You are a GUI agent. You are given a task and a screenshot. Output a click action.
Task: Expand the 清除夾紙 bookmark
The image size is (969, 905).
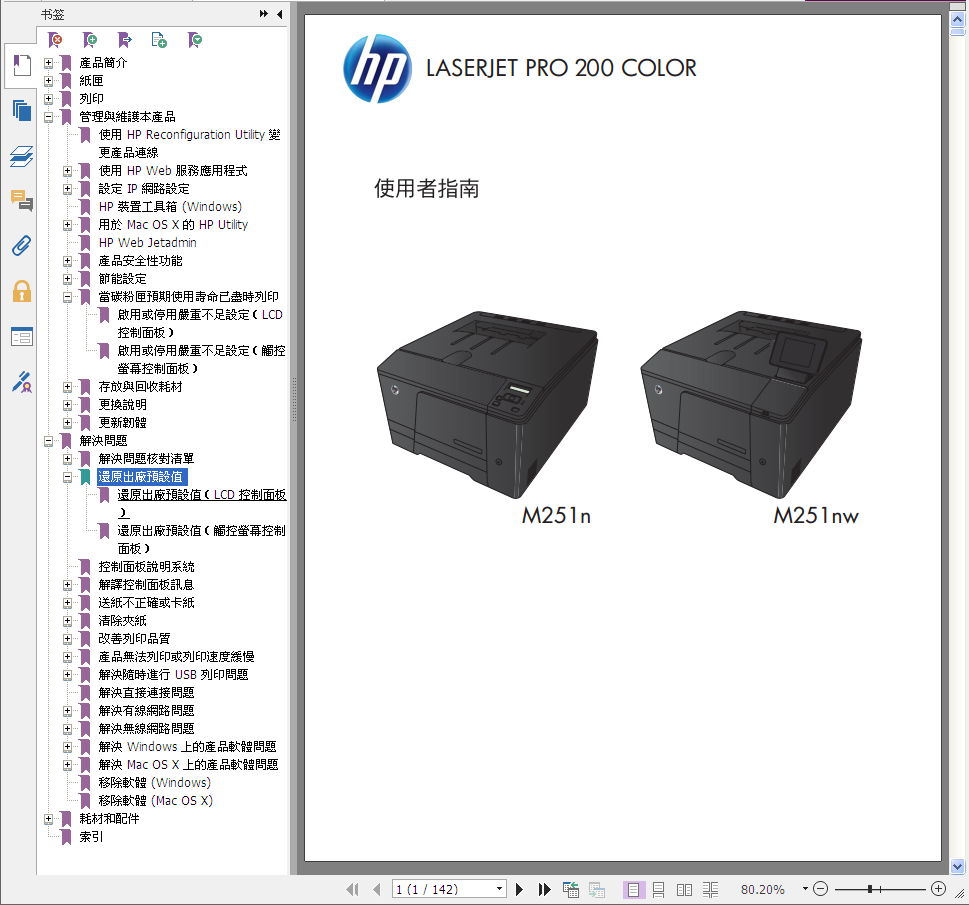click(x=67, y=621)
